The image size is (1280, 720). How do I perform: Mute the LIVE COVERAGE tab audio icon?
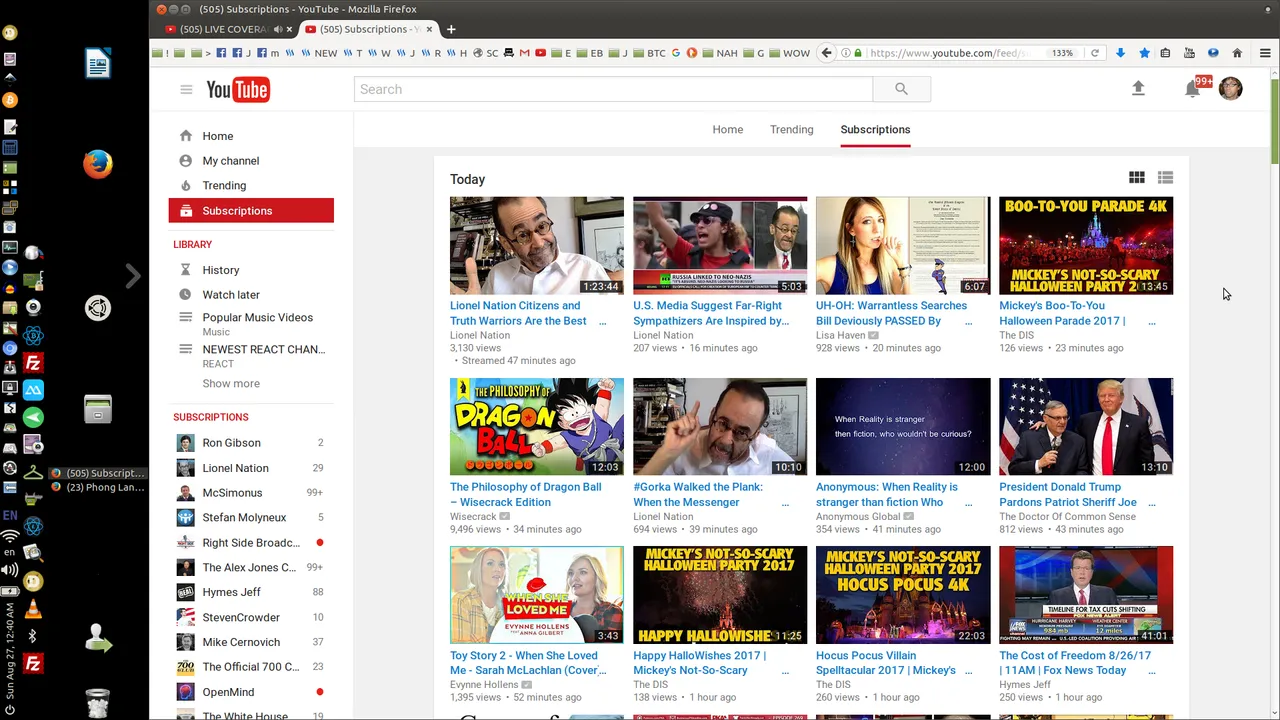point(278,29)
